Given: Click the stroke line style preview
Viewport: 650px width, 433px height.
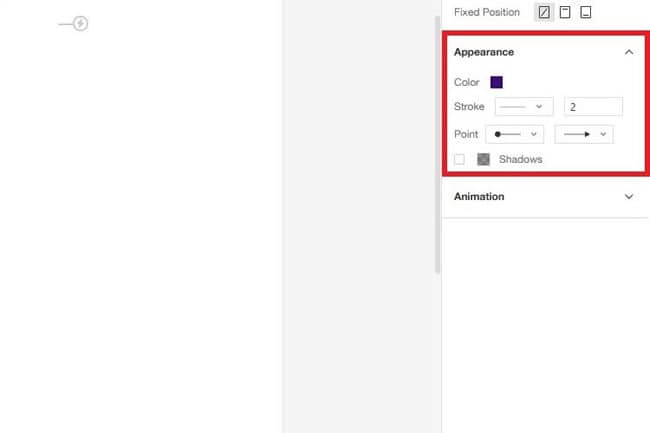Looking at the screenshot, I should point(512,107).
